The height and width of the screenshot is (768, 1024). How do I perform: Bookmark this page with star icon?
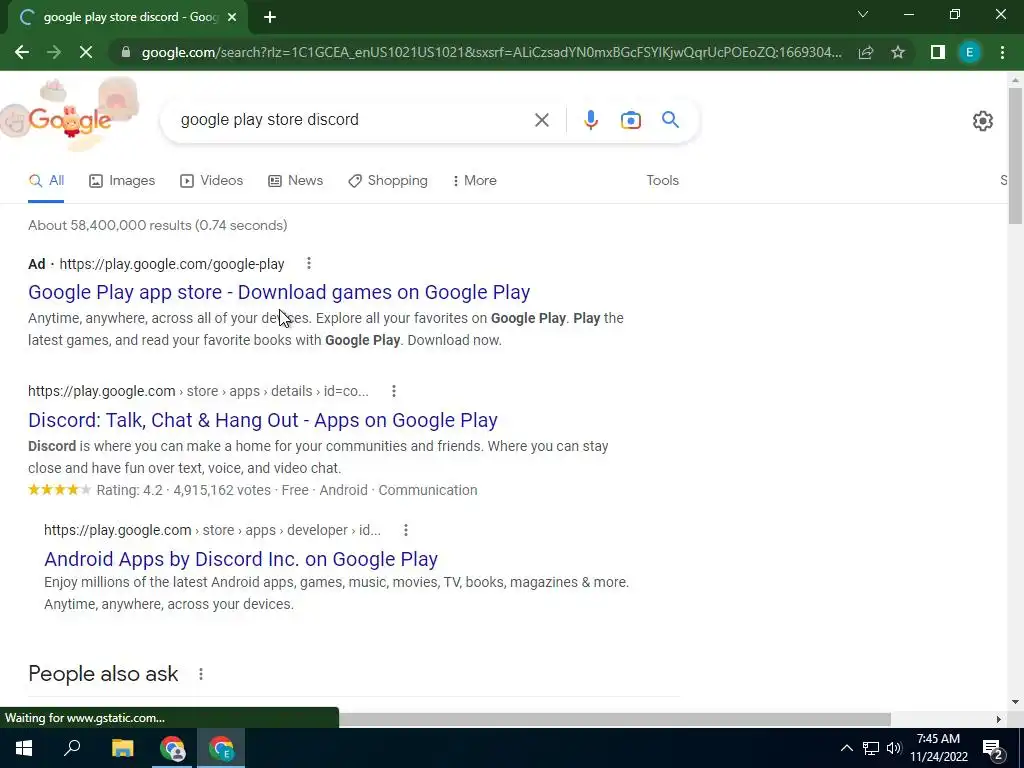898,52
